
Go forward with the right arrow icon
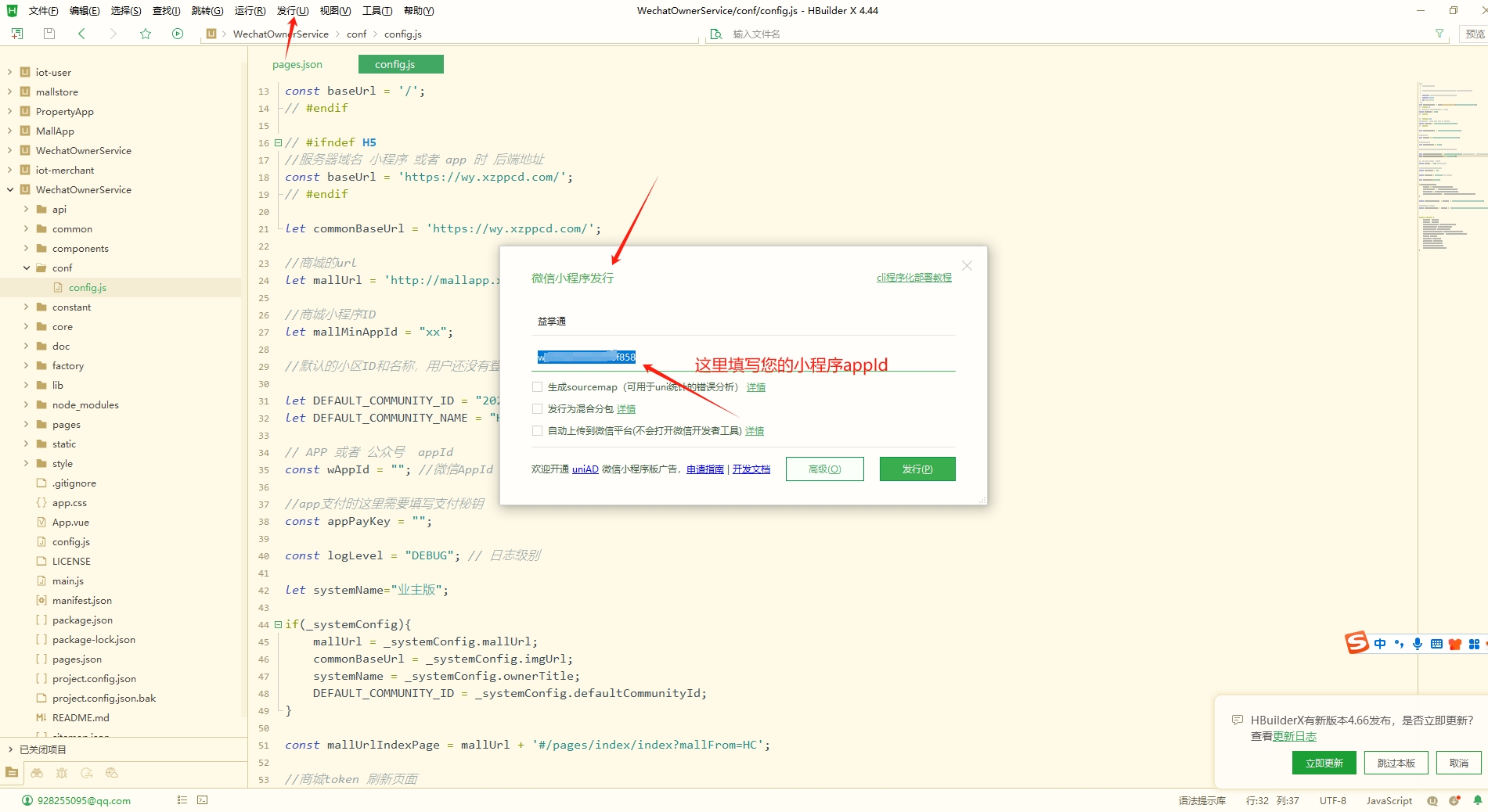coord(113,34)
